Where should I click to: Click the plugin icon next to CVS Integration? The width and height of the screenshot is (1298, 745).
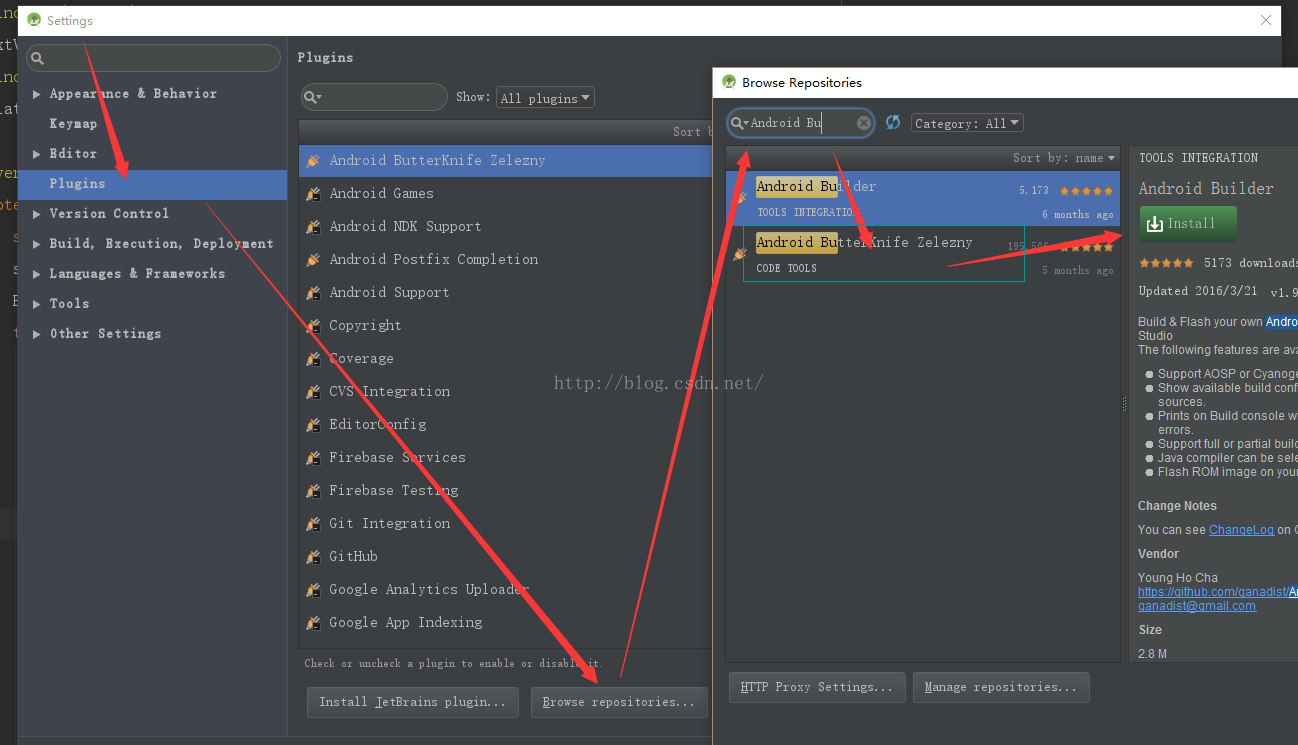[x=313, y=391]
